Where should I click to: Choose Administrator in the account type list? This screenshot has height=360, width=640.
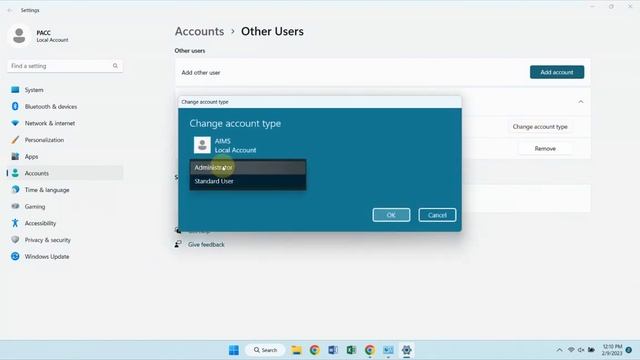point(248,167)
